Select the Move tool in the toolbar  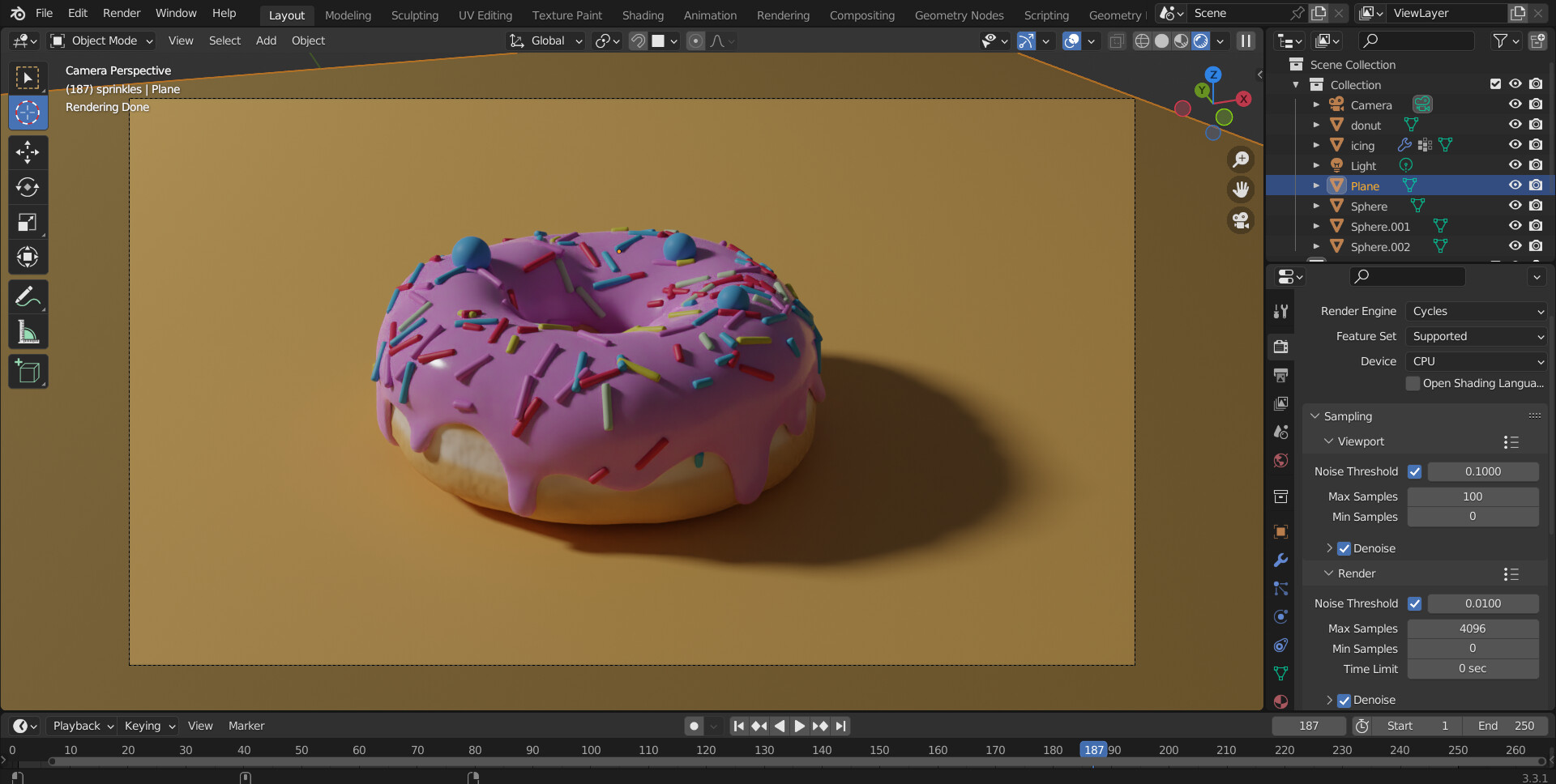pyautogui.click(x=28, y=152)
